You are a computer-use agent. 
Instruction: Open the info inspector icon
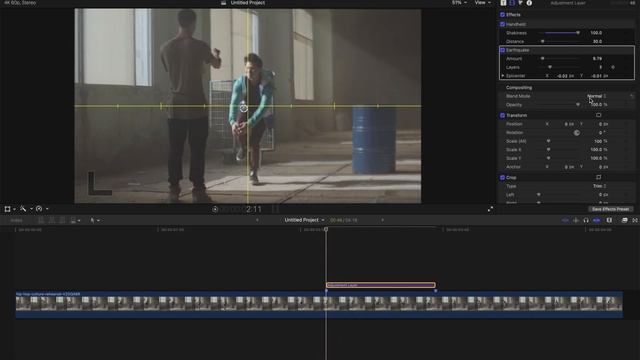529,3
